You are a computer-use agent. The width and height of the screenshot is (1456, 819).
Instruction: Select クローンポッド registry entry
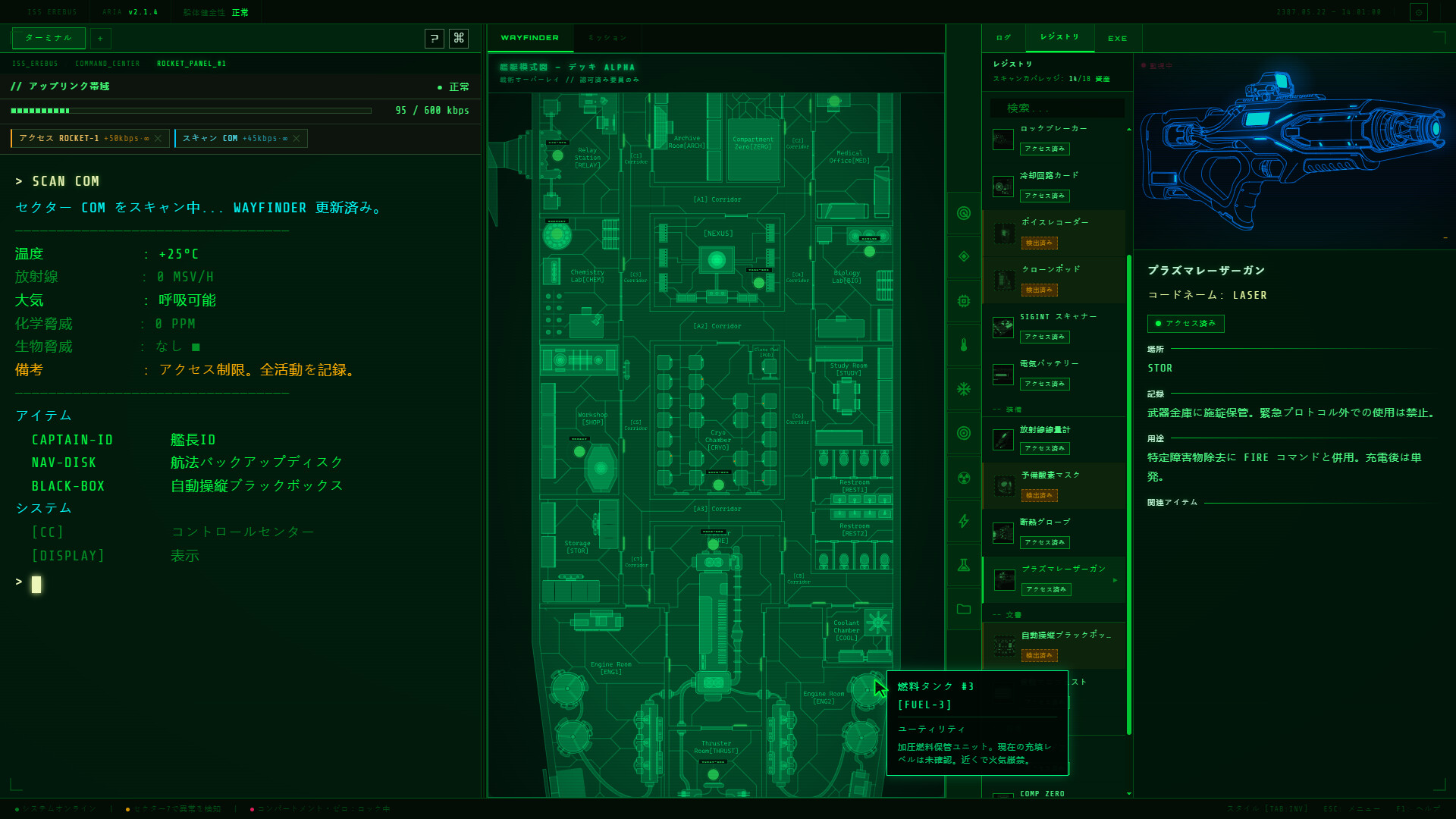(x=1054, y=280)
